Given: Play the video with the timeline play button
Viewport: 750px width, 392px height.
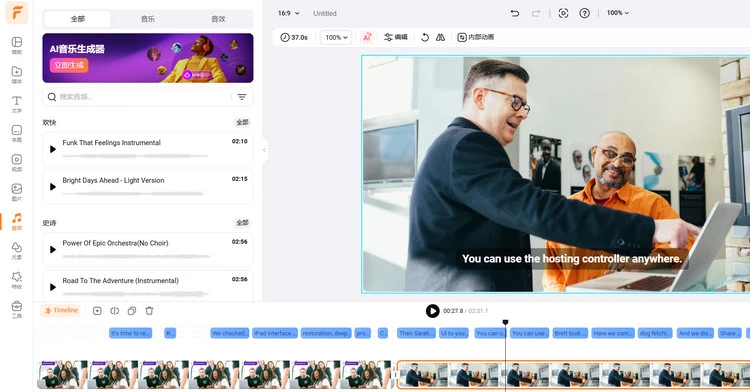Looking at the screenshot, I should pyautogui.click(x=432, y=311).
